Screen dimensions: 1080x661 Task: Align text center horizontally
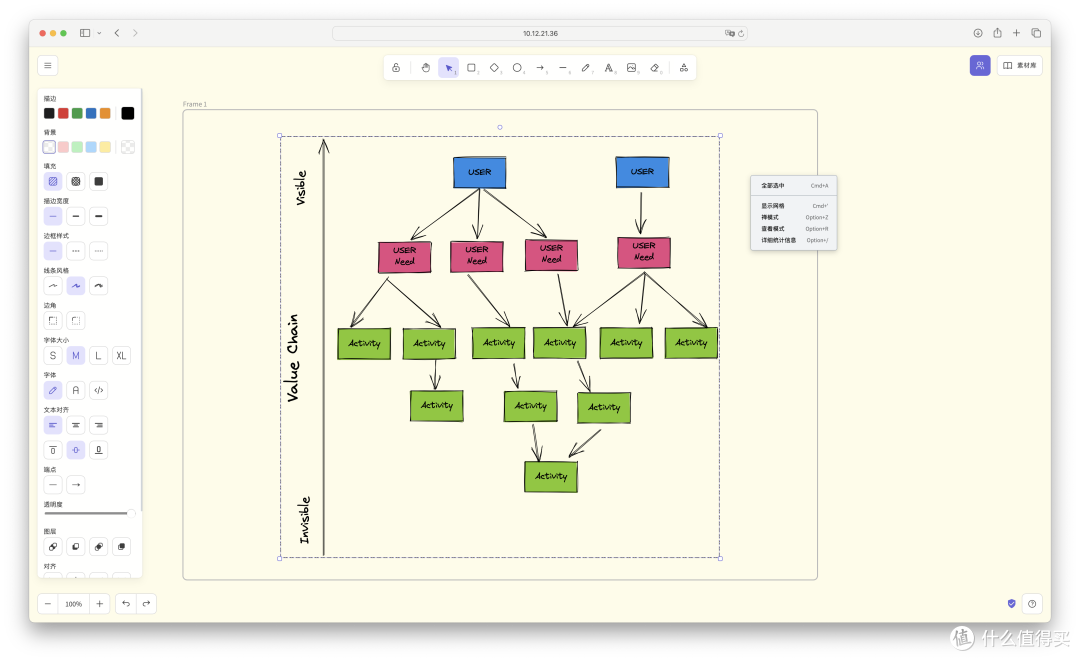point(76,425)
